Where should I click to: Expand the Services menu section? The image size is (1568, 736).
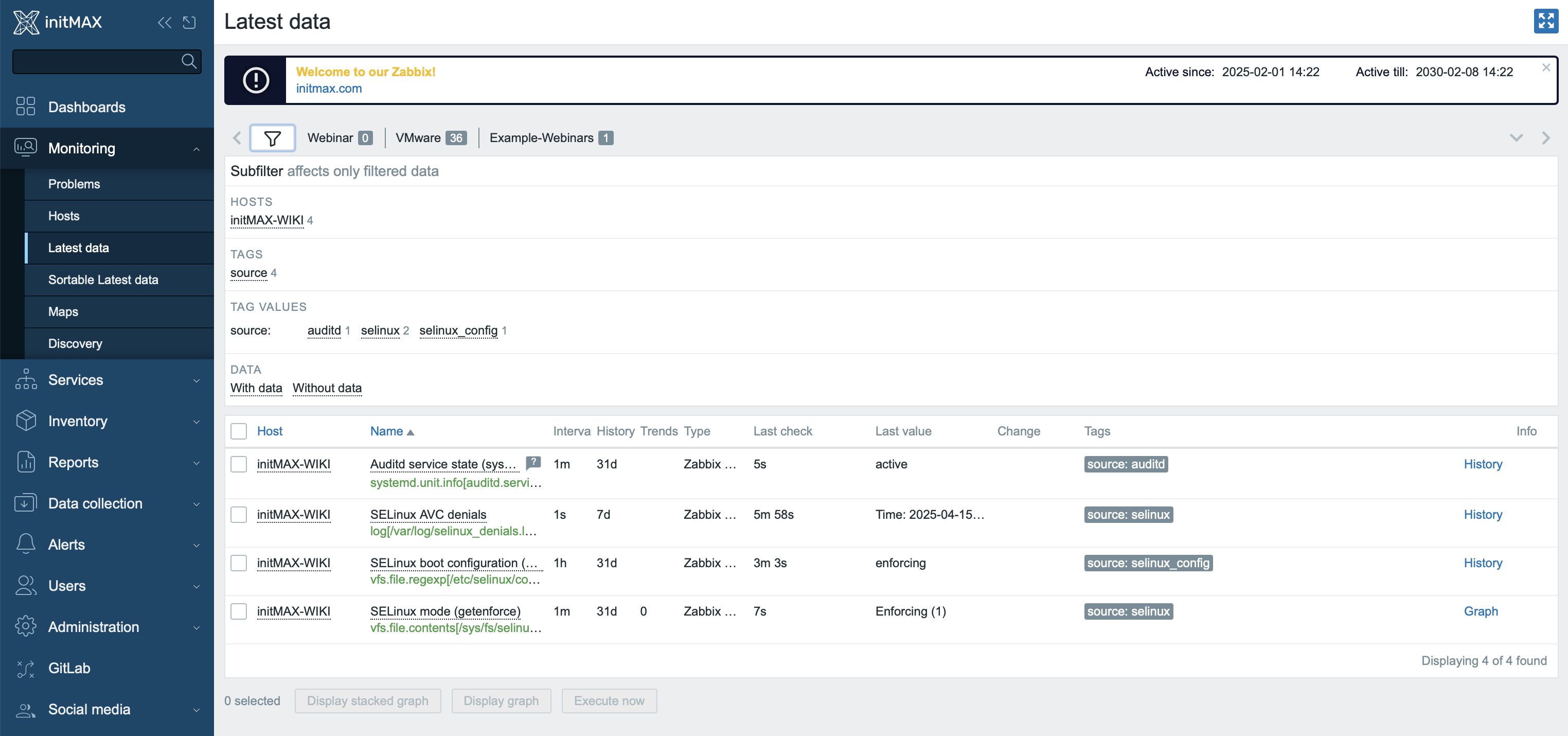point(196,380)
